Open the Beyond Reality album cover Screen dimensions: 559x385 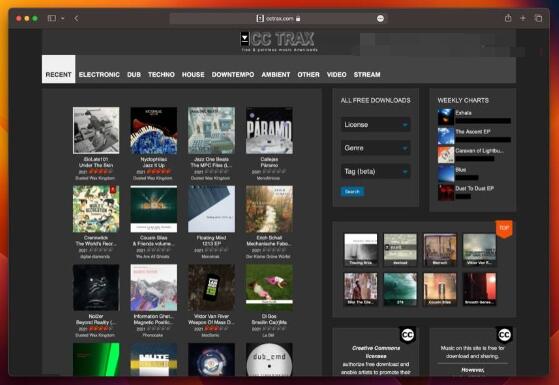[x=96, y=287]
